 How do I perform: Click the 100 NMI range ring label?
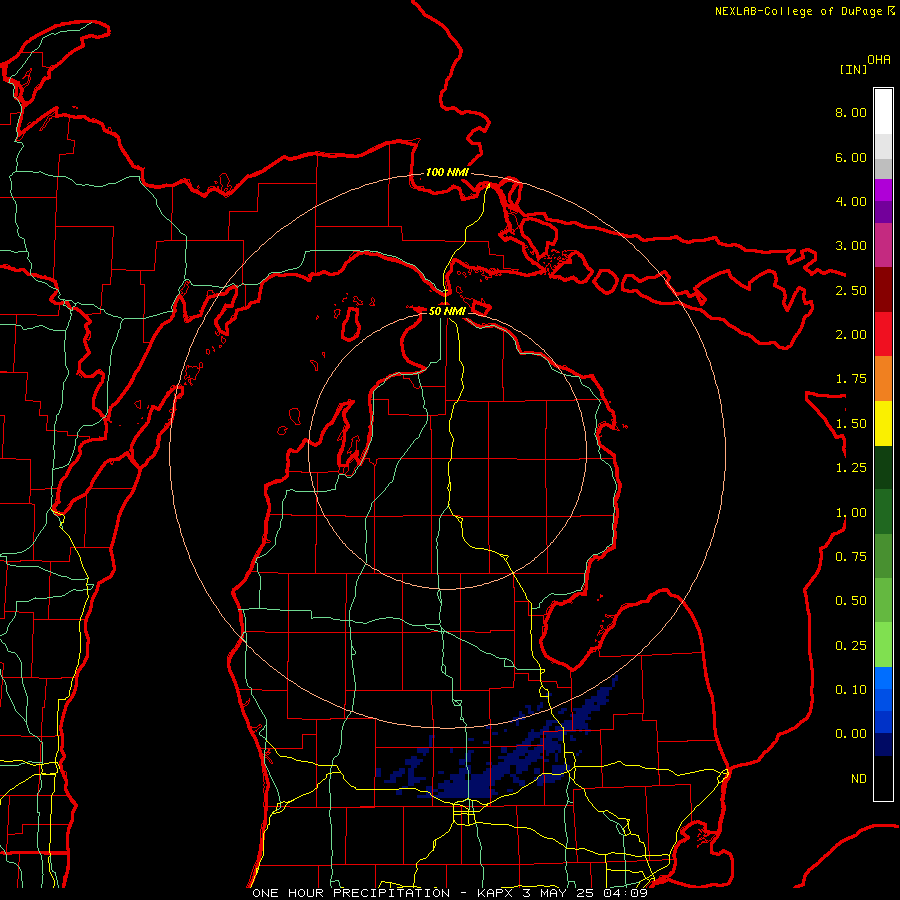click(x=447, y=172)
